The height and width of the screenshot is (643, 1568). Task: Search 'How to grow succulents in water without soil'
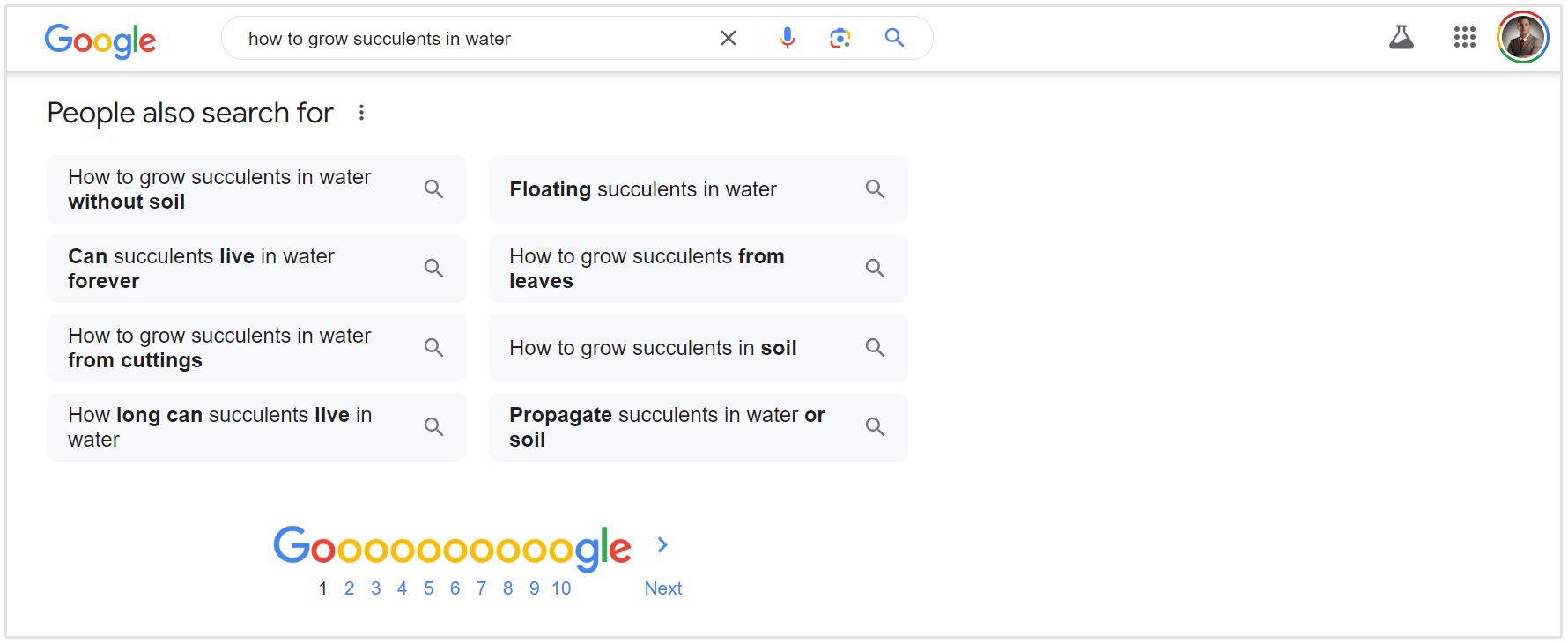click(x=256, y=189)
